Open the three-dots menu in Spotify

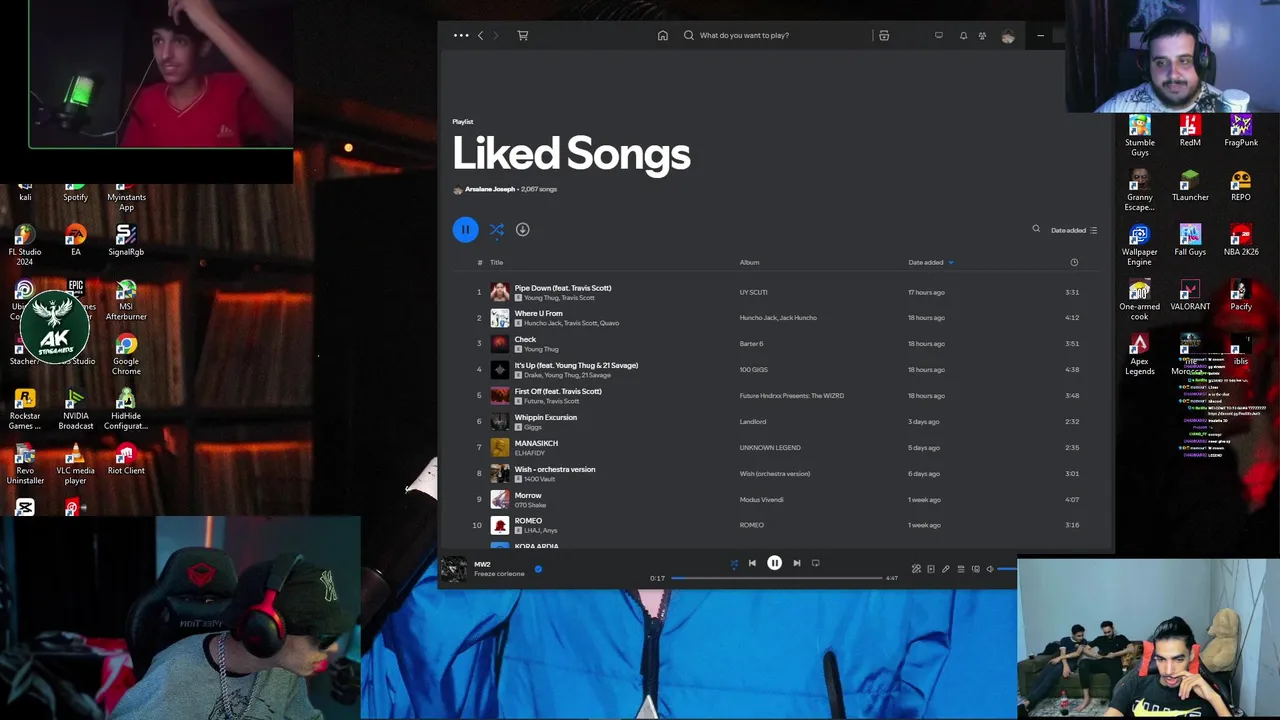(x=461, y=35)
